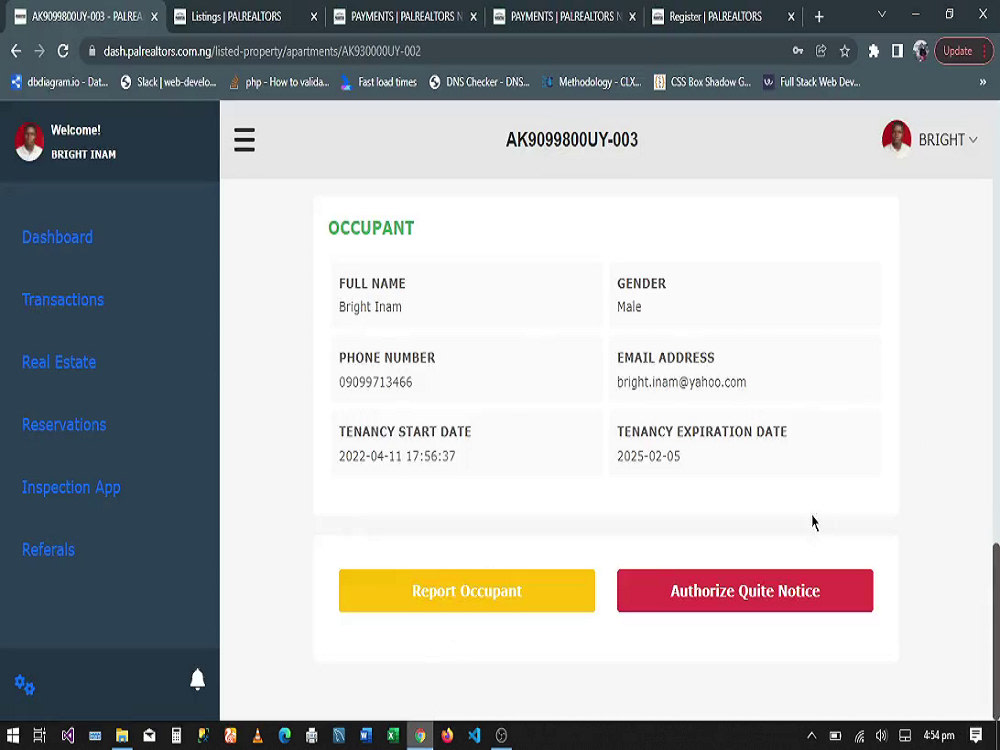
Task: Open the action center notification icon
Action: coord(976,735)
